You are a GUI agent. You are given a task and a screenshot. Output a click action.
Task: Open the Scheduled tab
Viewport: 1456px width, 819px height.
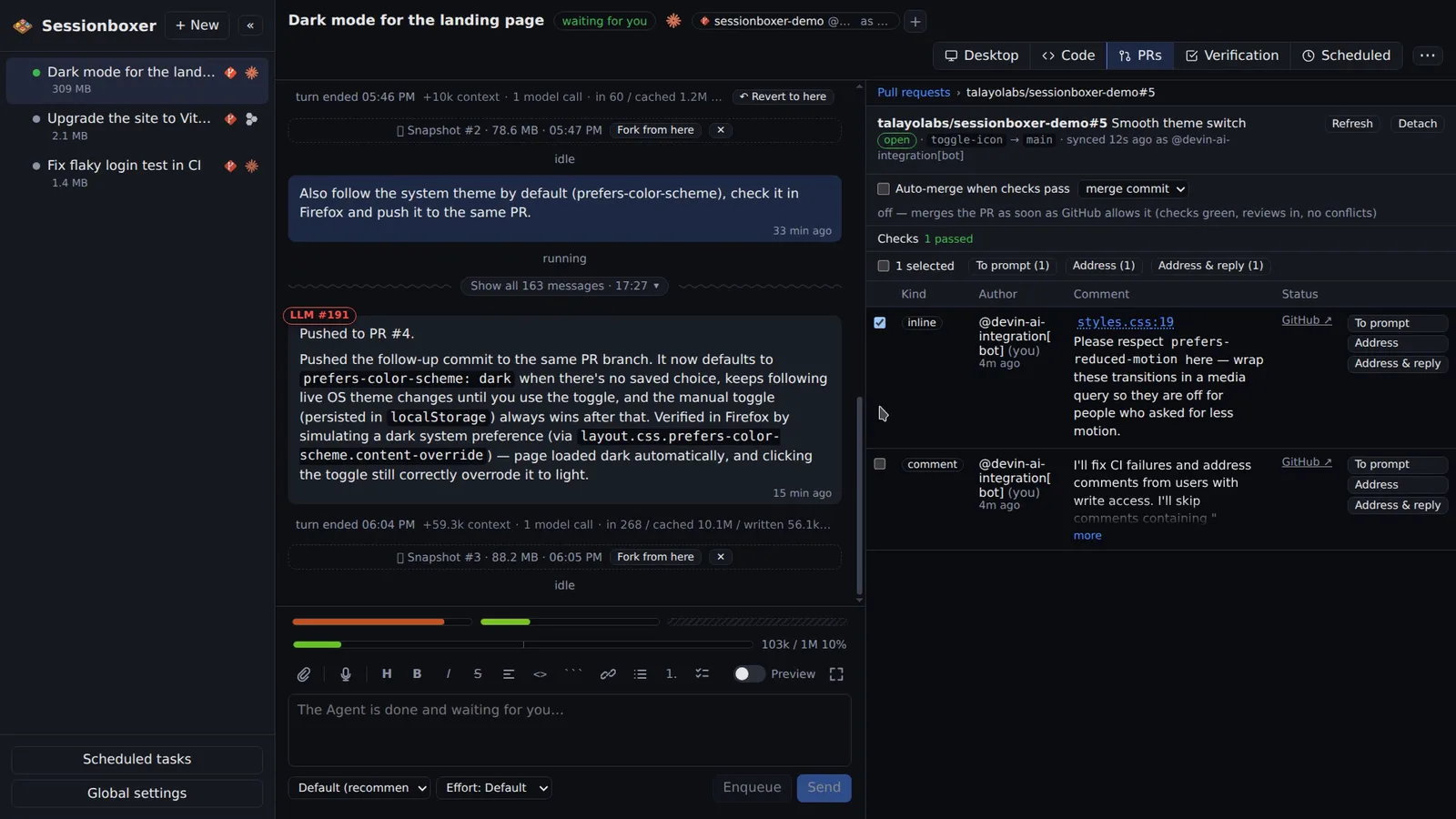[1346, 56]
